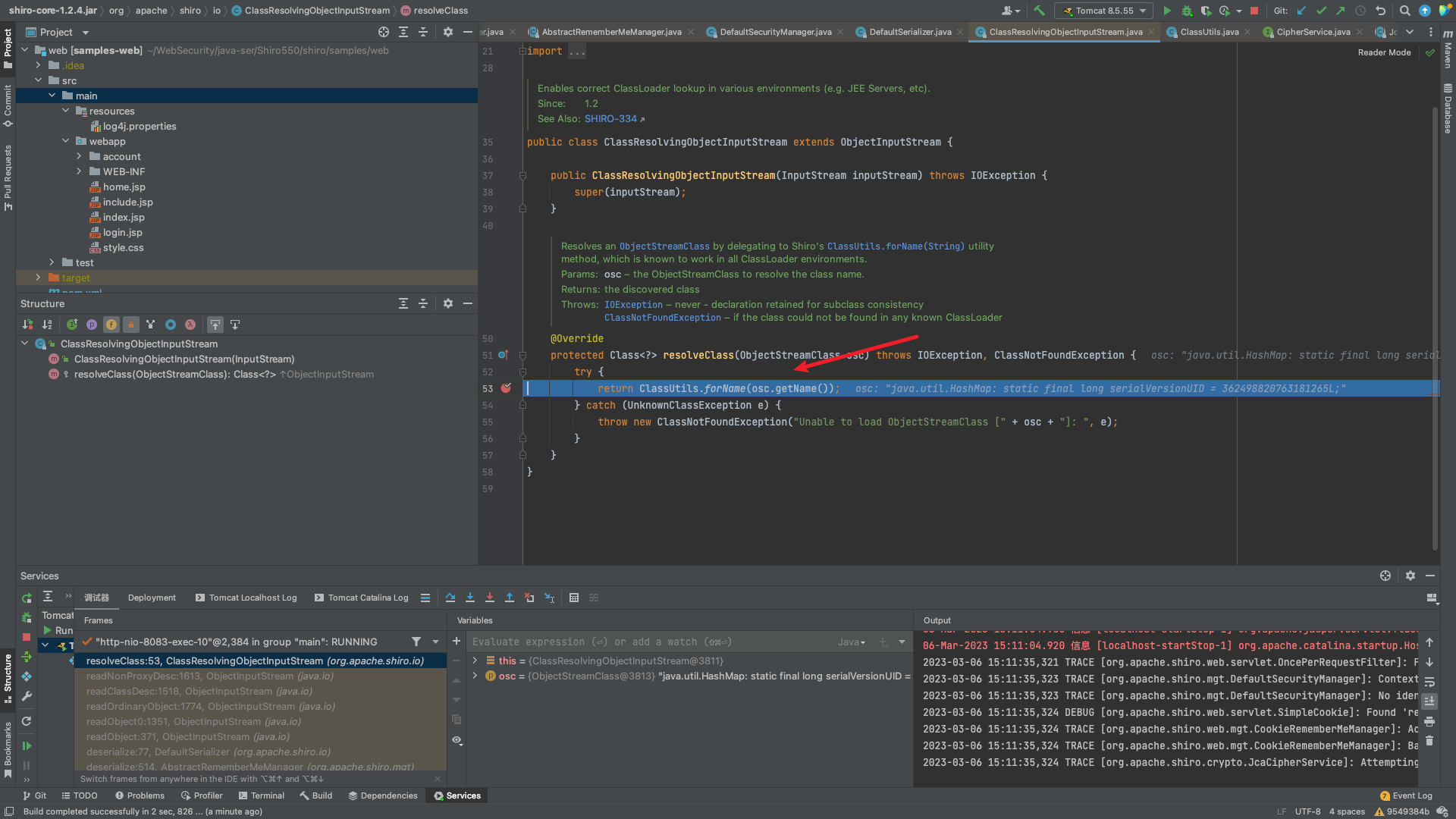Expand the target folder
This screenshot has width=1456, height=819.
tap(38, 278)
